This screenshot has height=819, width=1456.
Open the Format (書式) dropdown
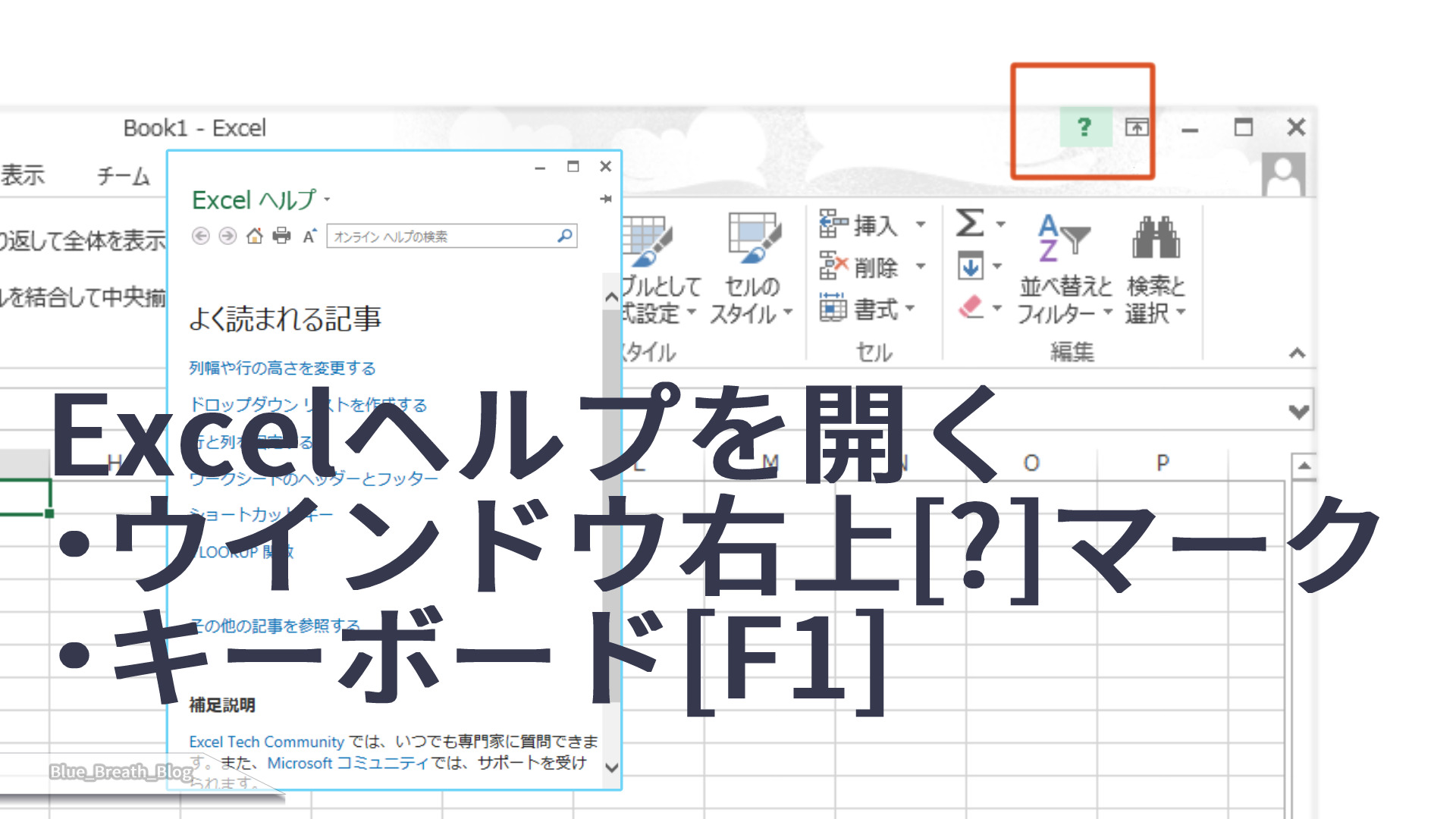pyautogui.click(x=868, y=309)
